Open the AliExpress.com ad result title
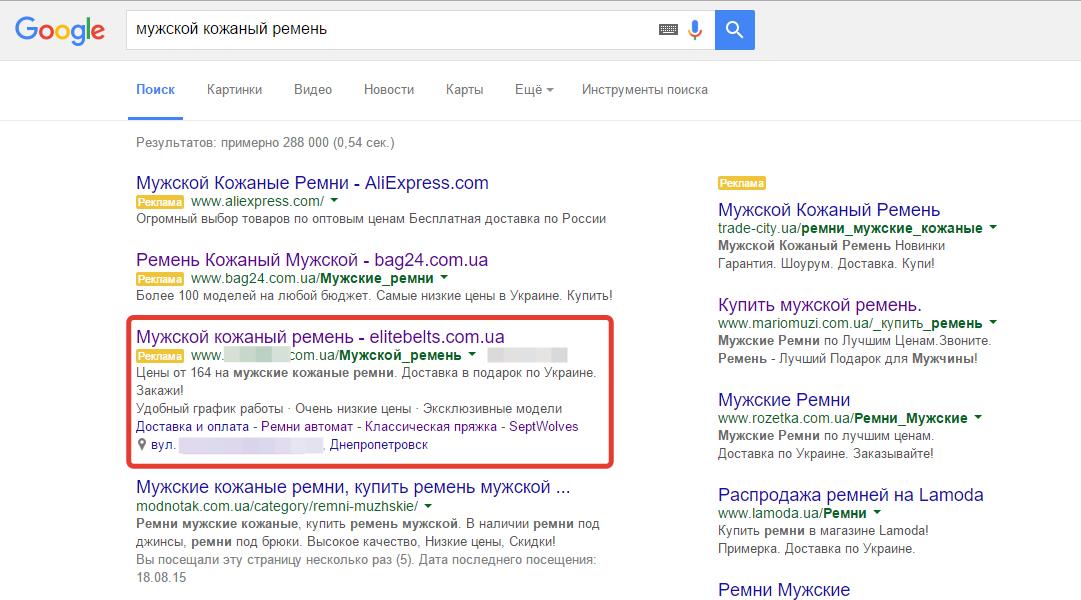 click(312, 183)
